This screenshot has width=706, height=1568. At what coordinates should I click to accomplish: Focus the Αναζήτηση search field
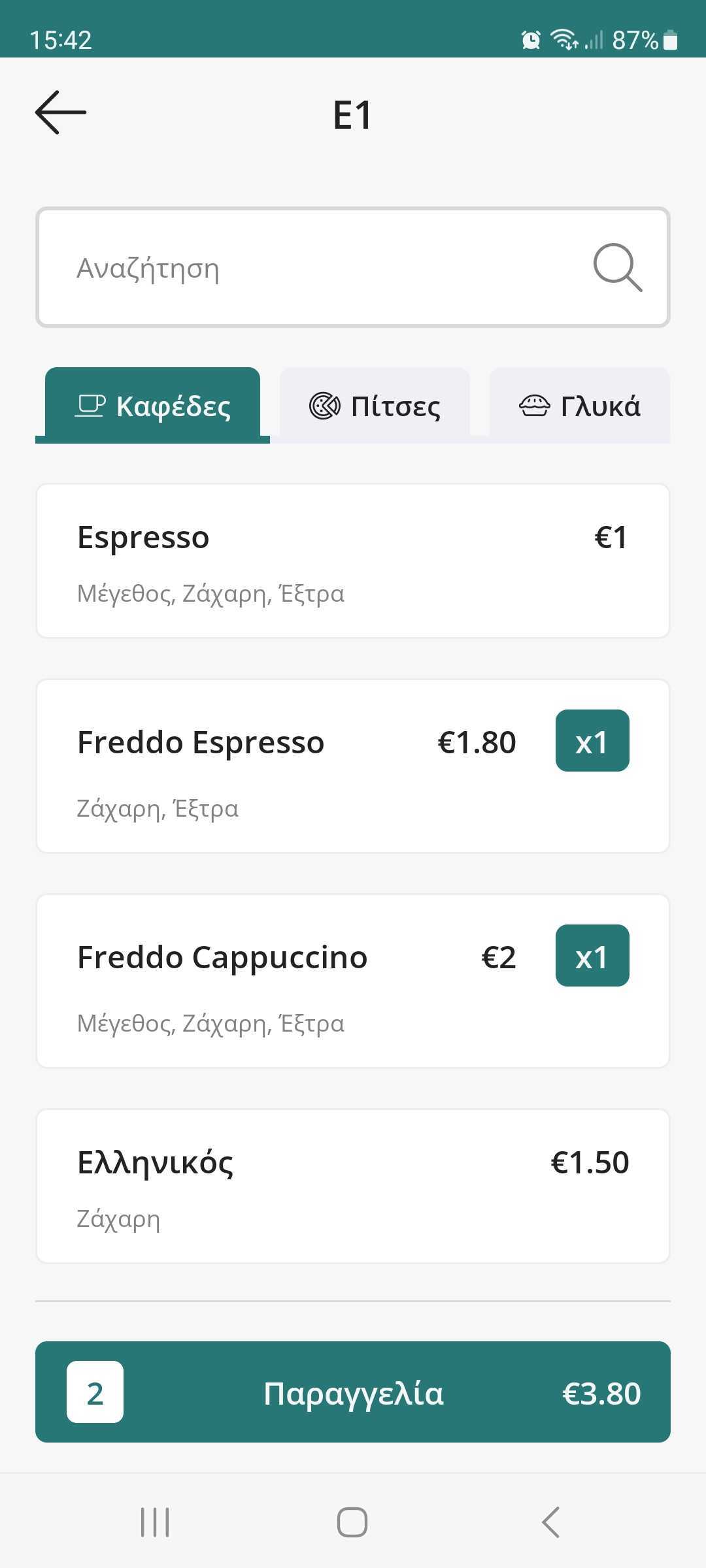(314, 268)
